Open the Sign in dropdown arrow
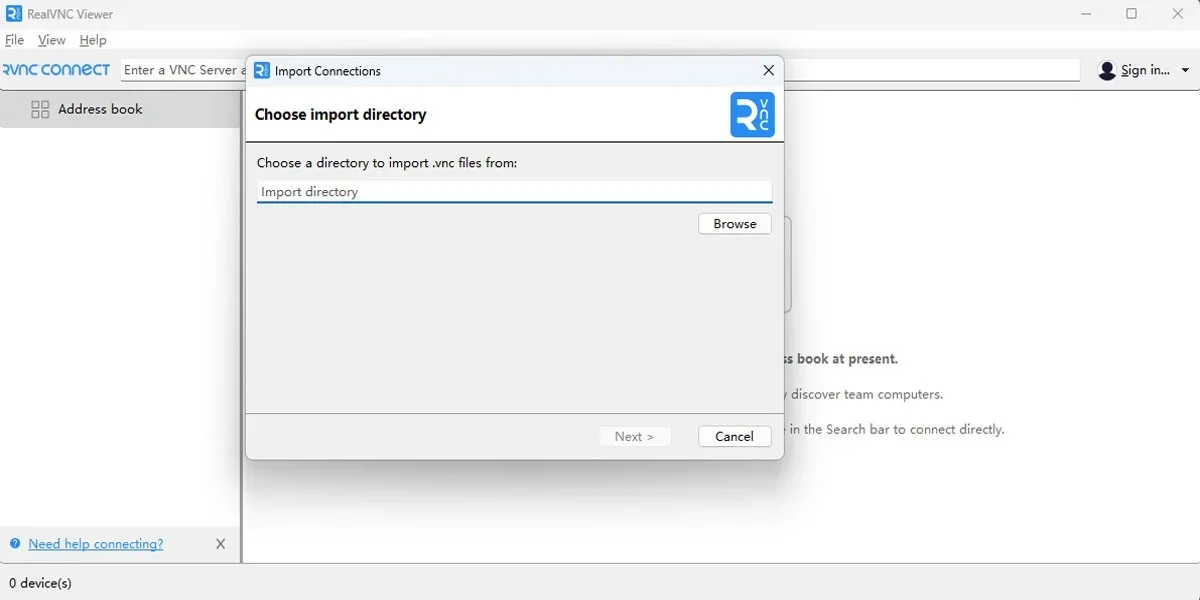The width and height of the screenshot is (1200, 600). pyautogui.click(x=1185, y=71)
